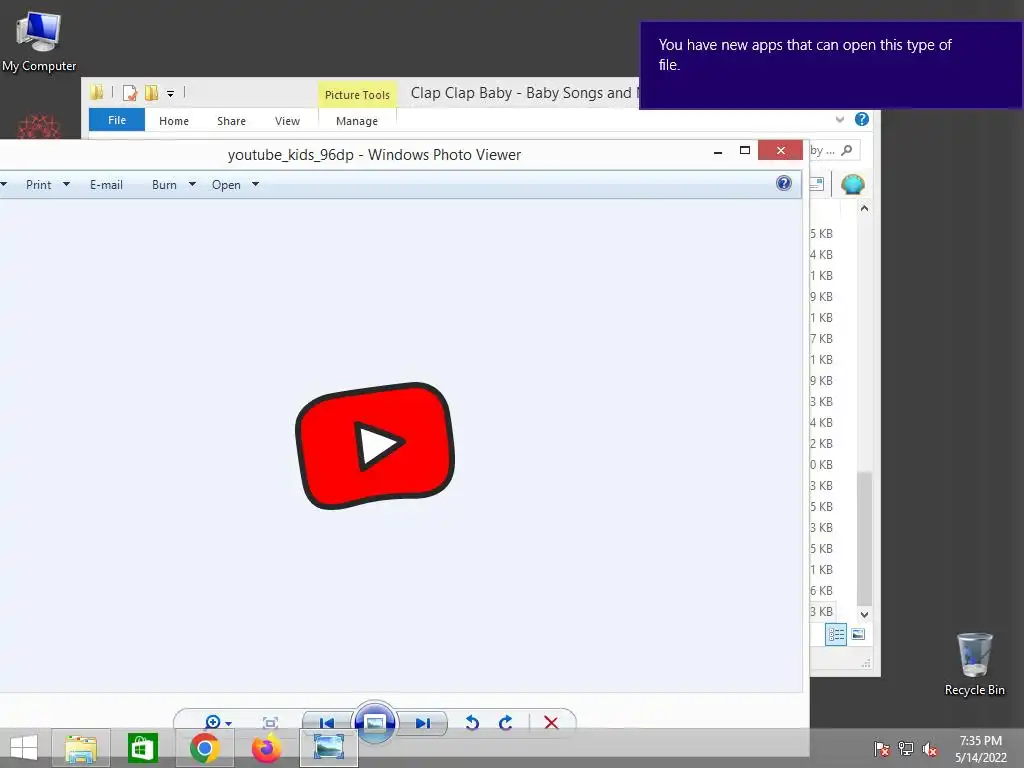This screenshot has height=768, width=1024.
Task: Click the Picture Tools contextual tab
Action: click(x=357, y=95)
